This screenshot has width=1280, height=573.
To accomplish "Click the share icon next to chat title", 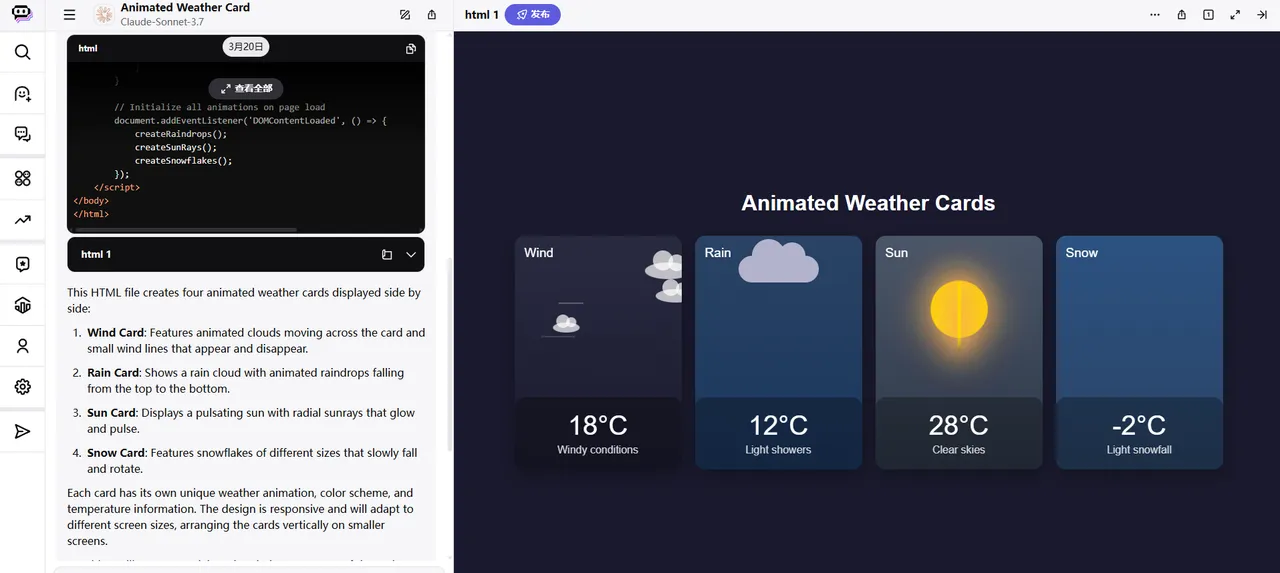I will tap(432, 15).
